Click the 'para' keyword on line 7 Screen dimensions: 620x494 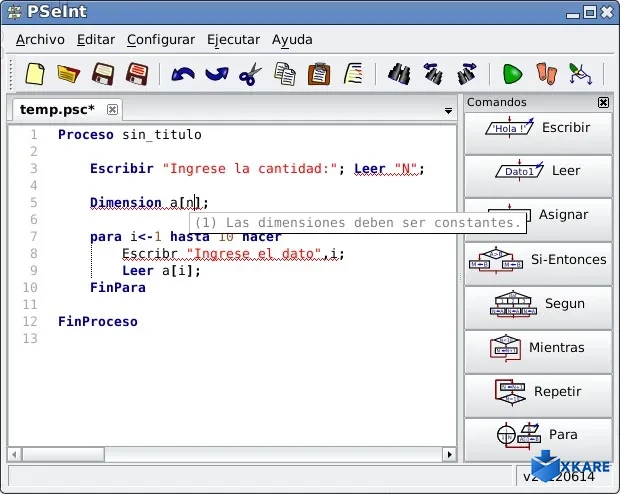pyautogui.click(x=106, y=237)
